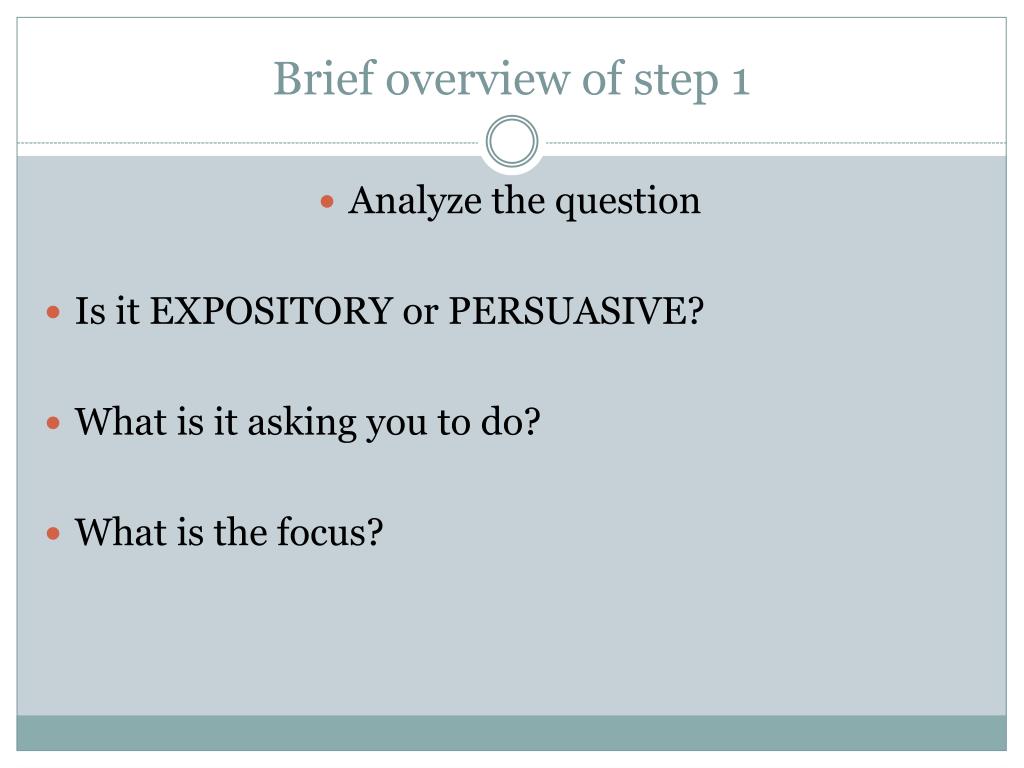
Task: Click the orange bullet before 'Is it EXPOSITORY'
Action: (x=54, y=312)
